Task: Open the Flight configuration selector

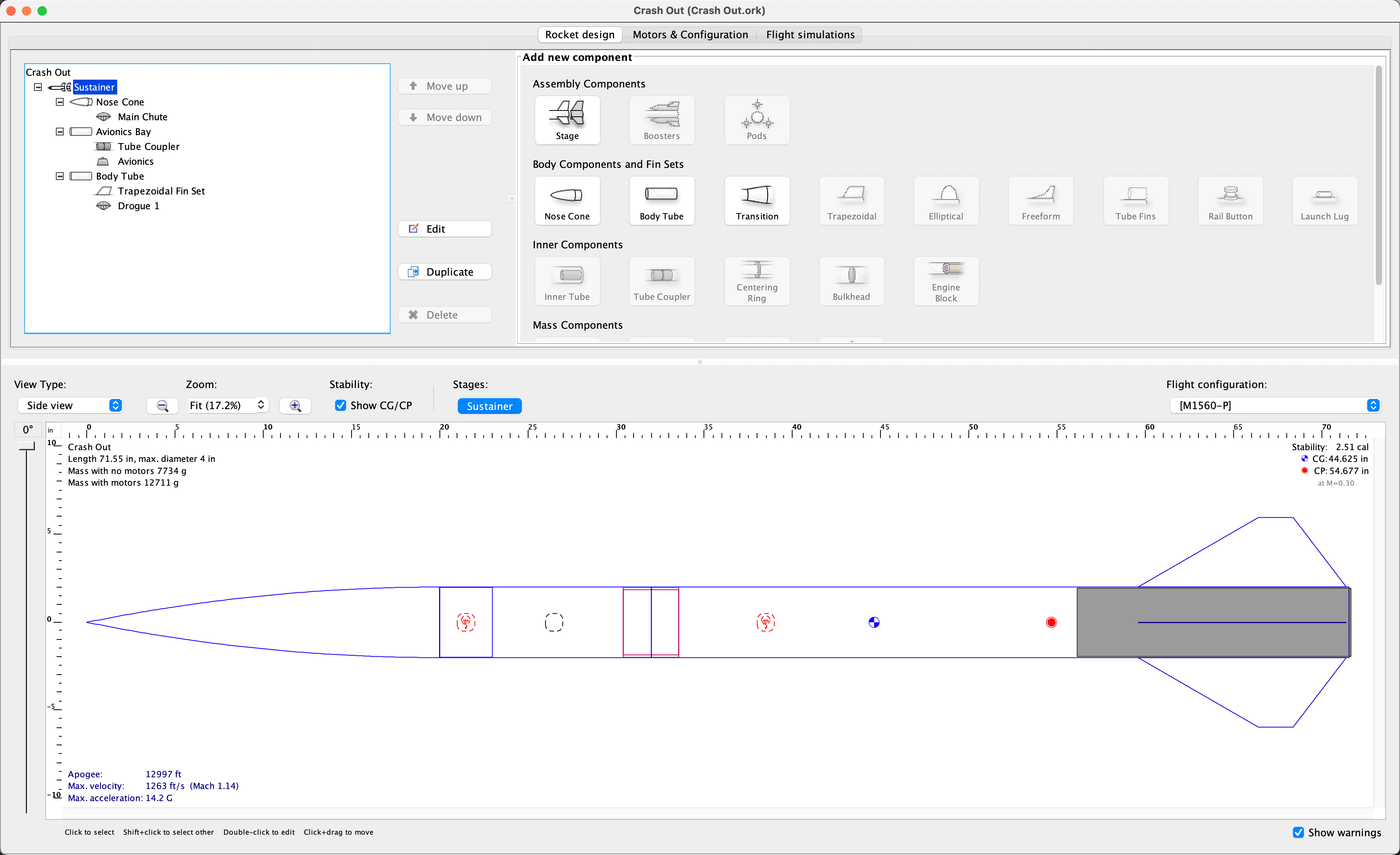Action: click(1275, 405)
